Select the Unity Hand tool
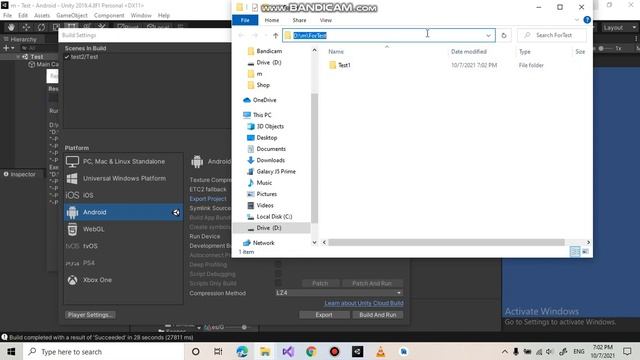Image resolution: width=640 pixels, height=360 pixels. (11, 27)
